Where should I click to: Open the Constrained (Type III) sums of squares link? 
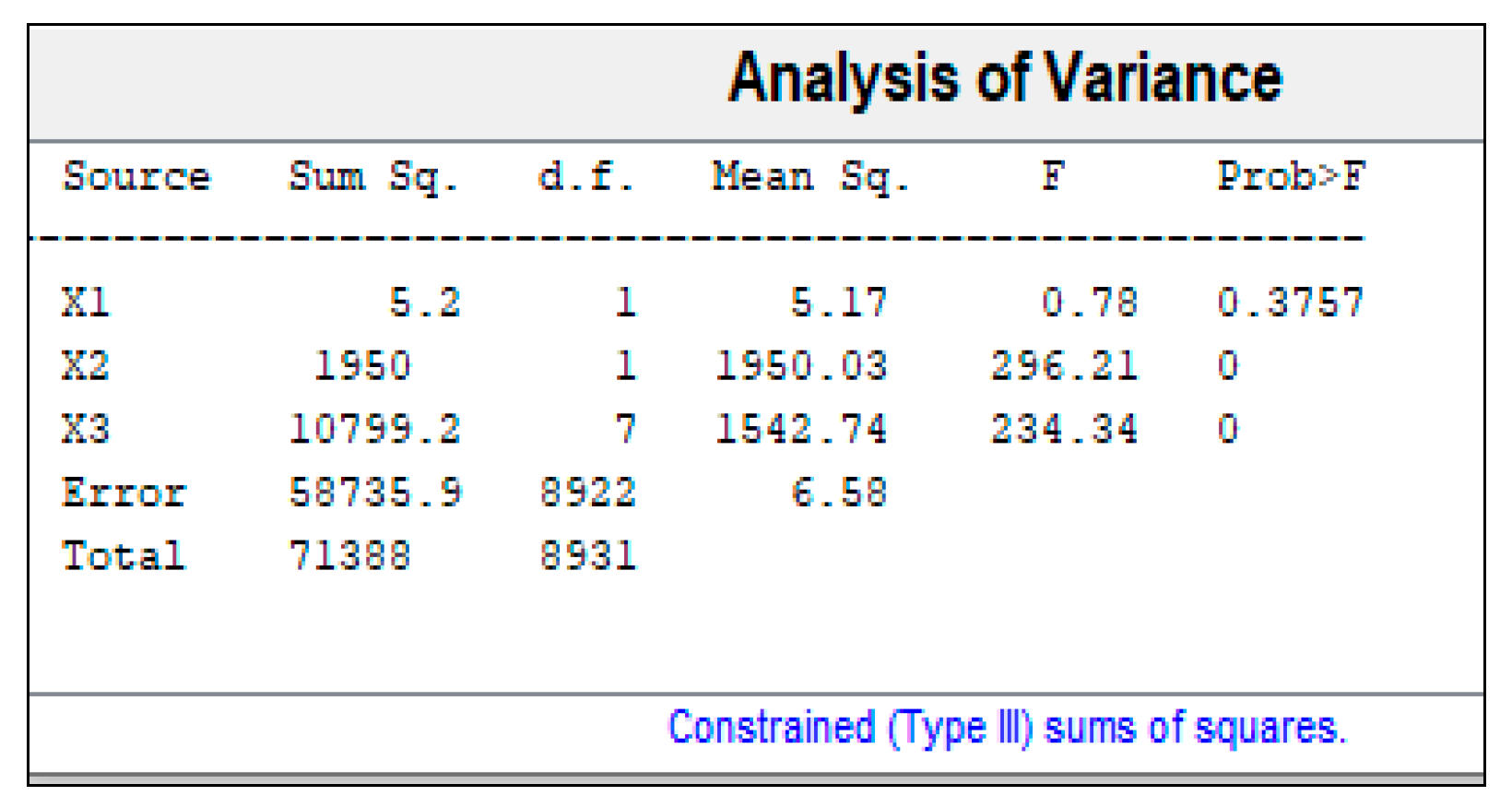tap(1007, 728)
